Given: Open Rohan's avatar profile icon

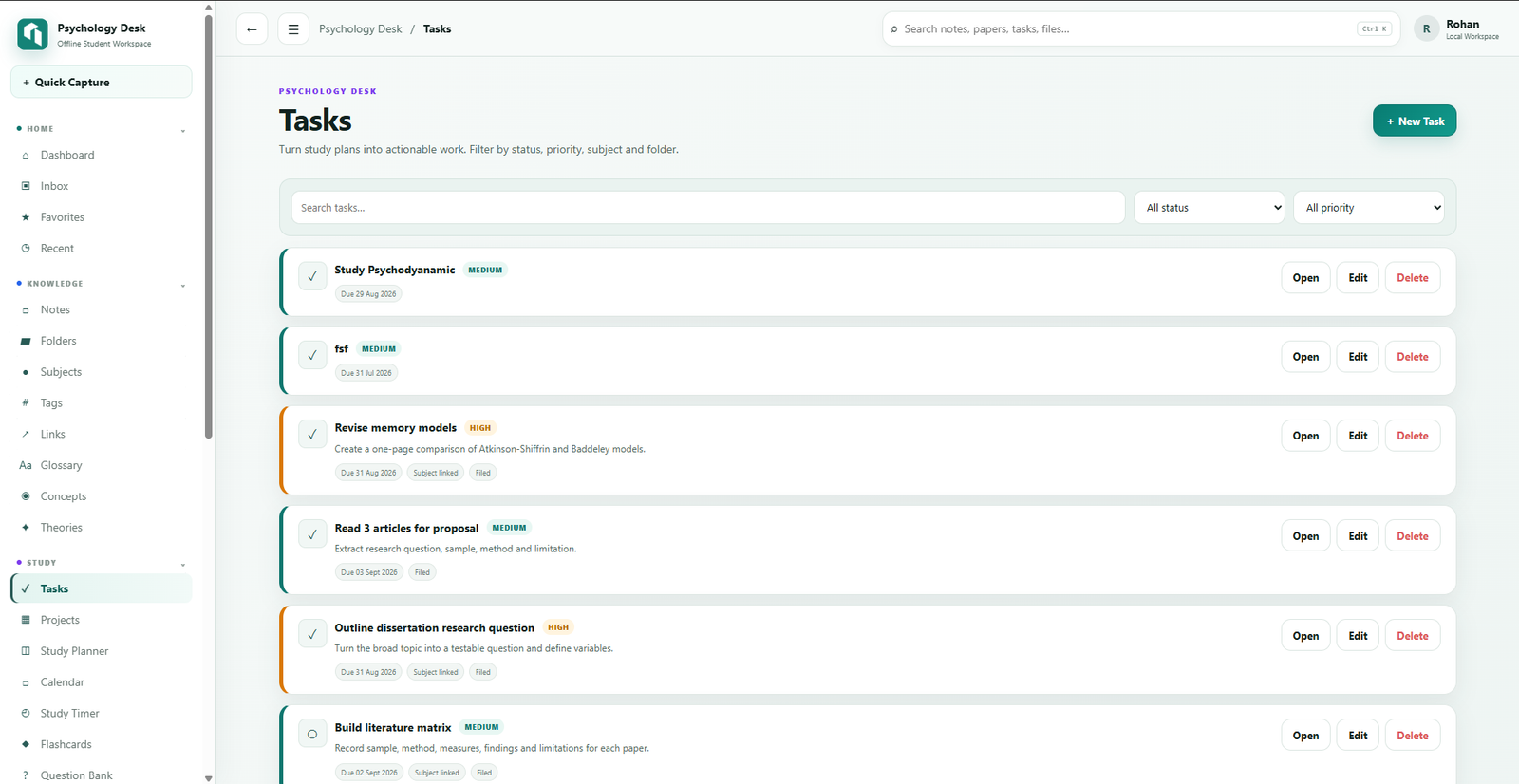Looking at the screenshot, I should pos(1426,29).
